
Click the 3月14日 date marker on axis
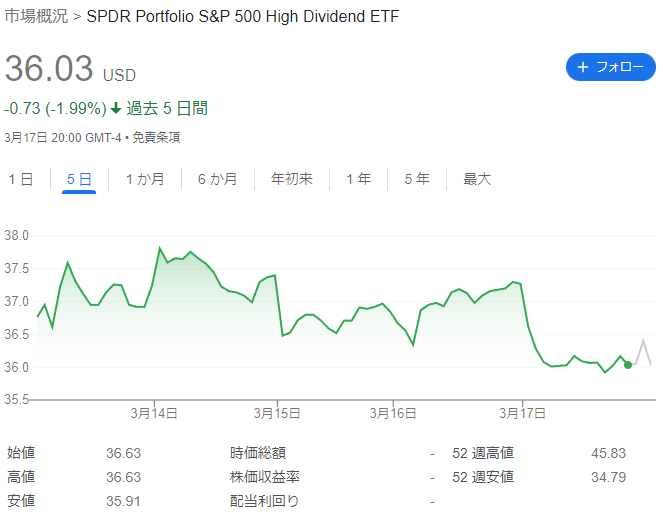(154, 413)
